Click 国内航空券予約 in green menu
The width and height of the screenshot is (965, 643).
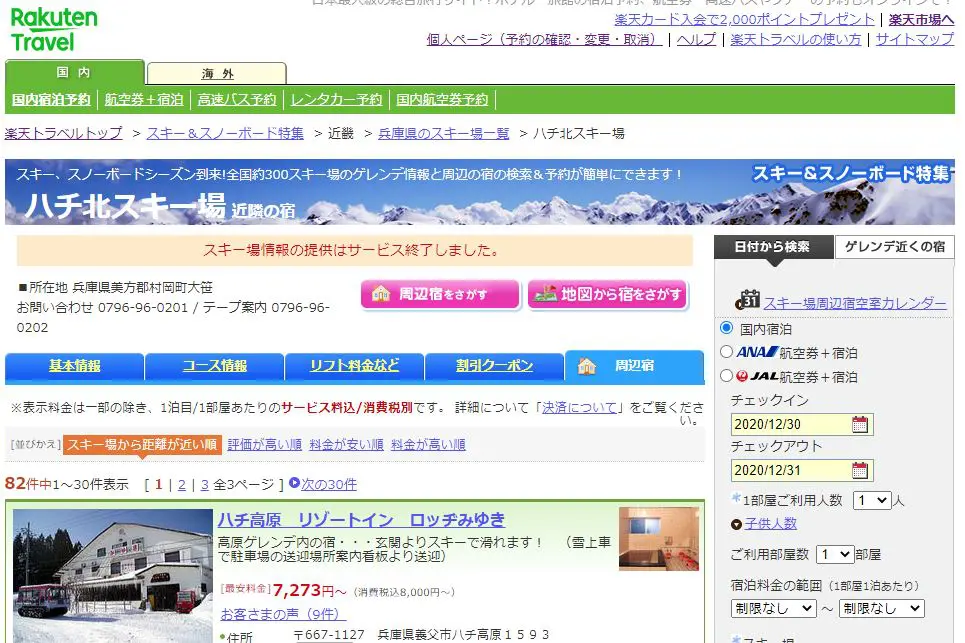click(442, 99)
